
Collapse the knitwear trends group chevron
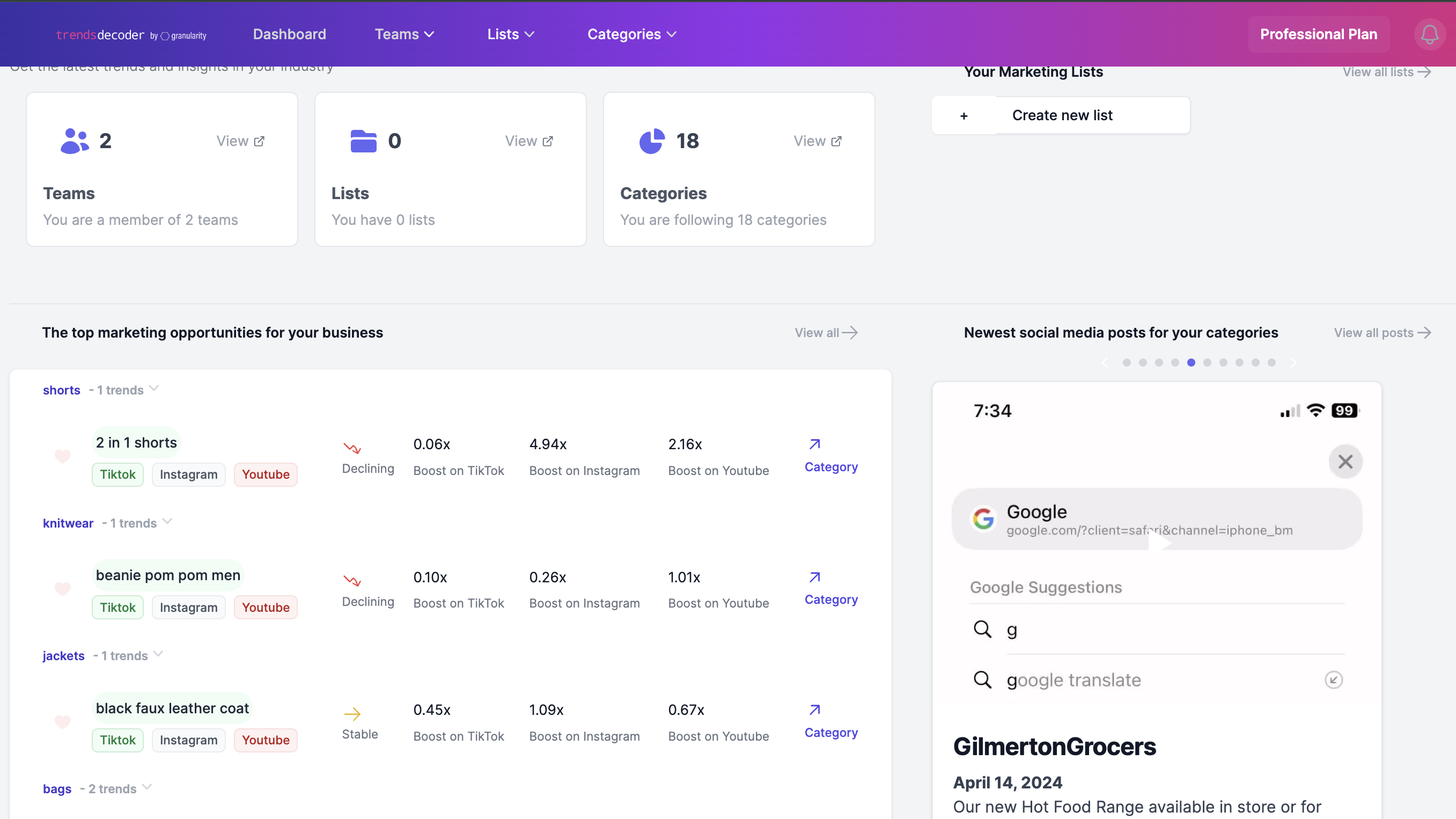point(167,522)
